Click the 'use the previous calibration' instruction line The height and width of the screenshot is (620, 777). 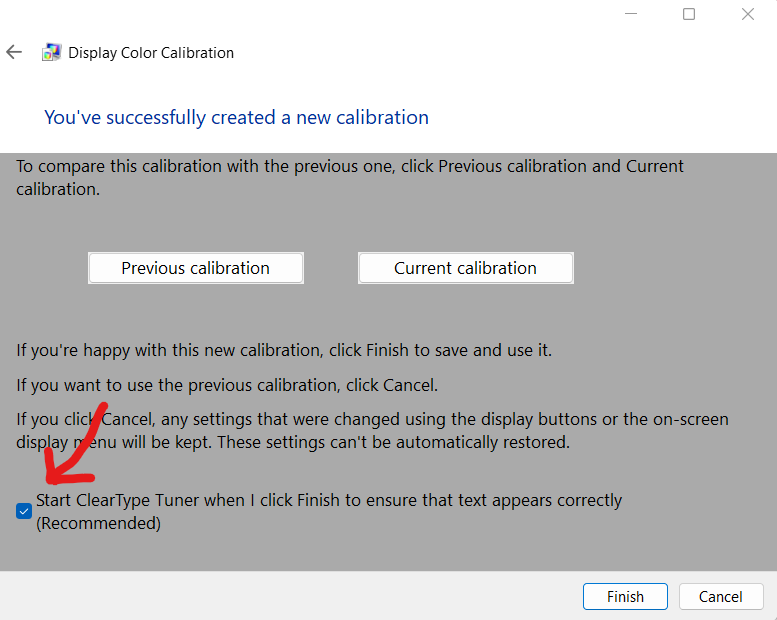click(x=227, y=384)
